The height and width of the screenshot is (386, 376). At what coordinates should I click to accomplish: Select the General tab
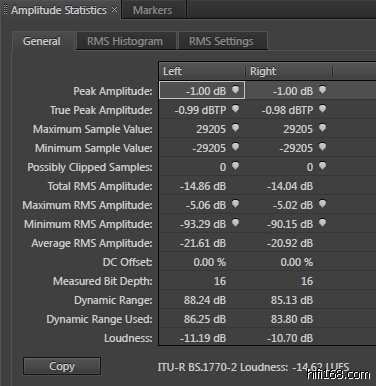pyautogui.click(x=42, y=41)
